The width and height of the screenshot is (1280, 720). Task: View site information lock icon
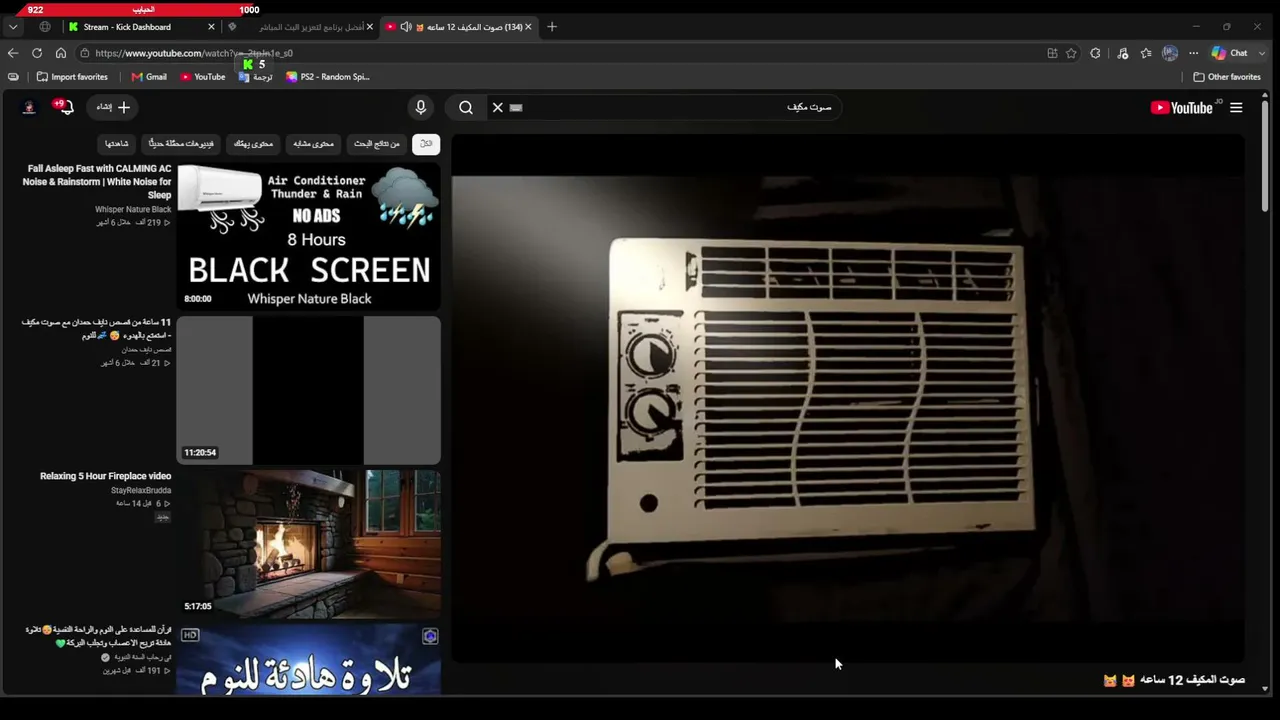(x=86, y=53)
